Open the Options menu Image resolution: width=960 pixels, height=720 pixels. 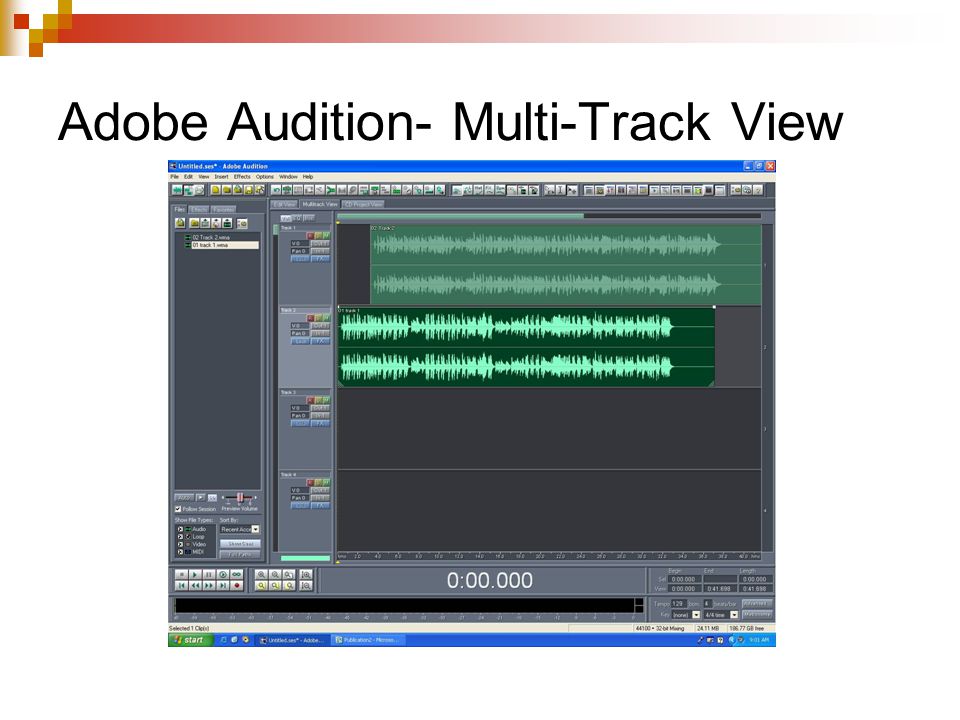click(264, 176)
